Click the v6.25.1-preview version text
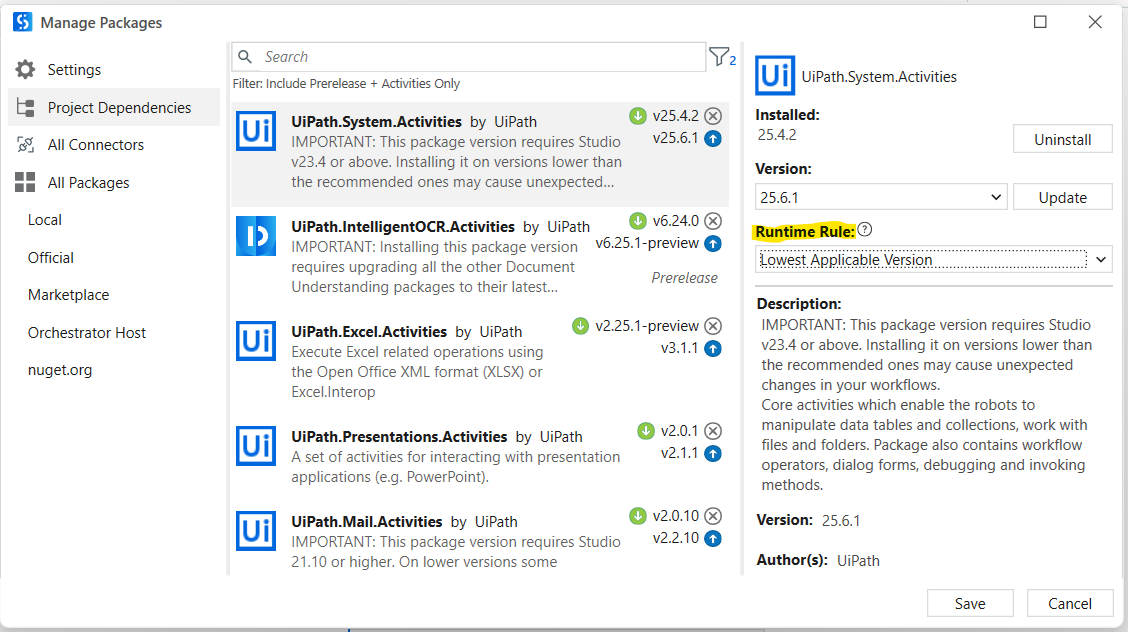The width and height of the screenshot is (1128, 632). pos(647,243)
